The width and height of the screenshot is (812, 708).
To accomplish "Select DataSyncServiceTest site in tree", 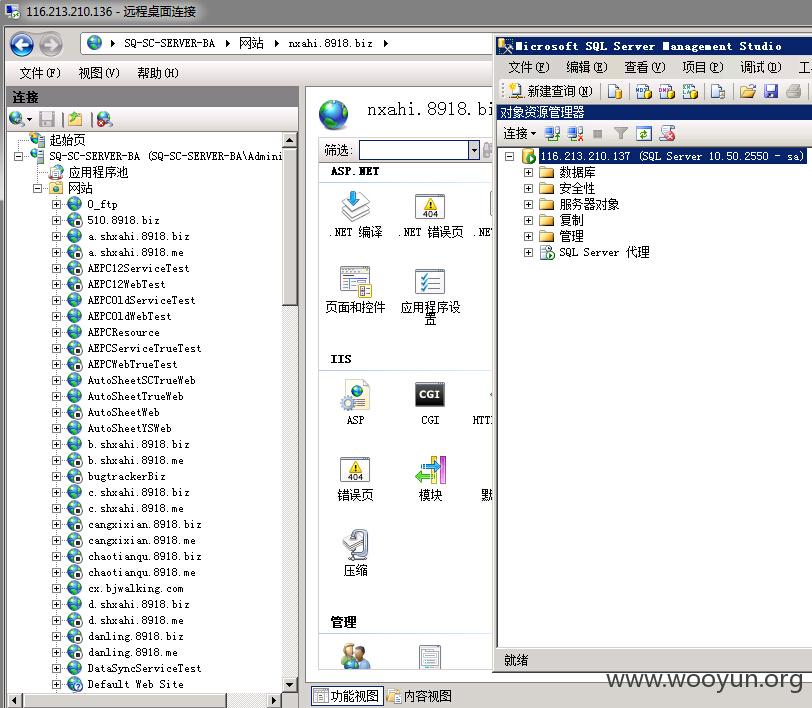I will pyautogui.click(x=144, y=668).
